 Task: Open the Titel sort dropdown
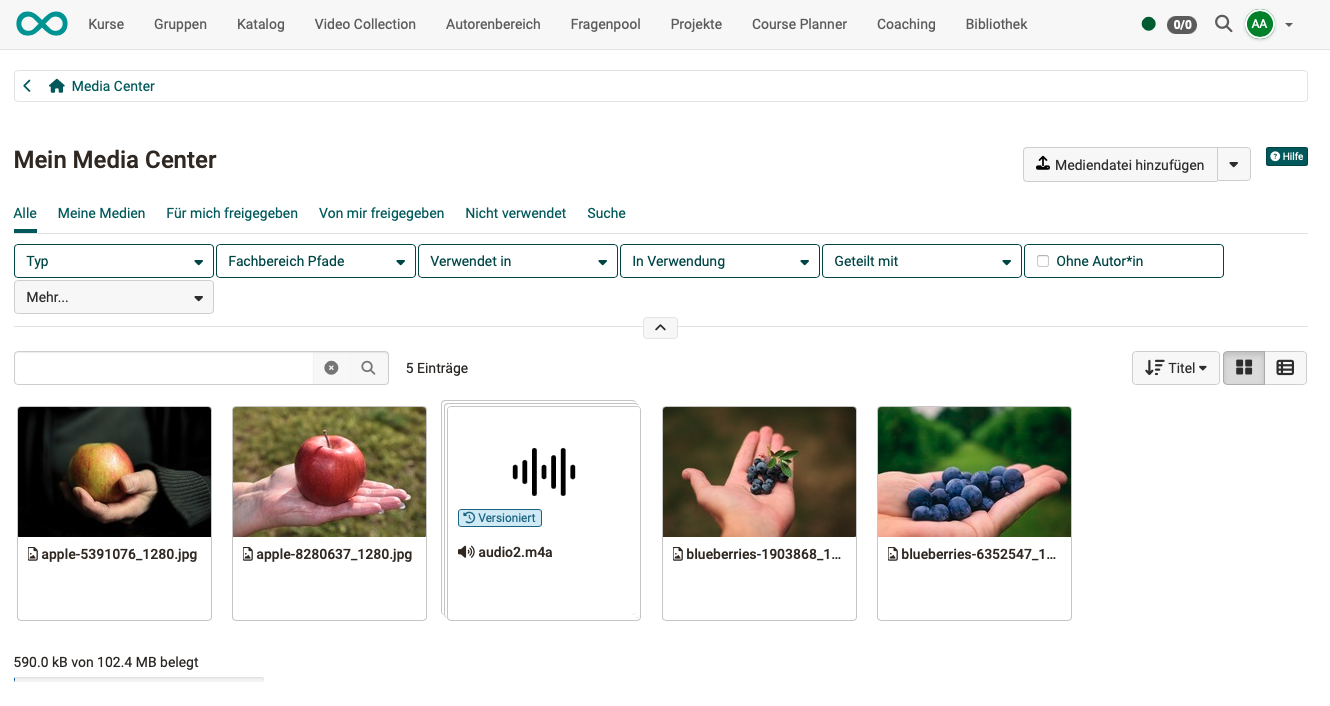(1175, 368)
